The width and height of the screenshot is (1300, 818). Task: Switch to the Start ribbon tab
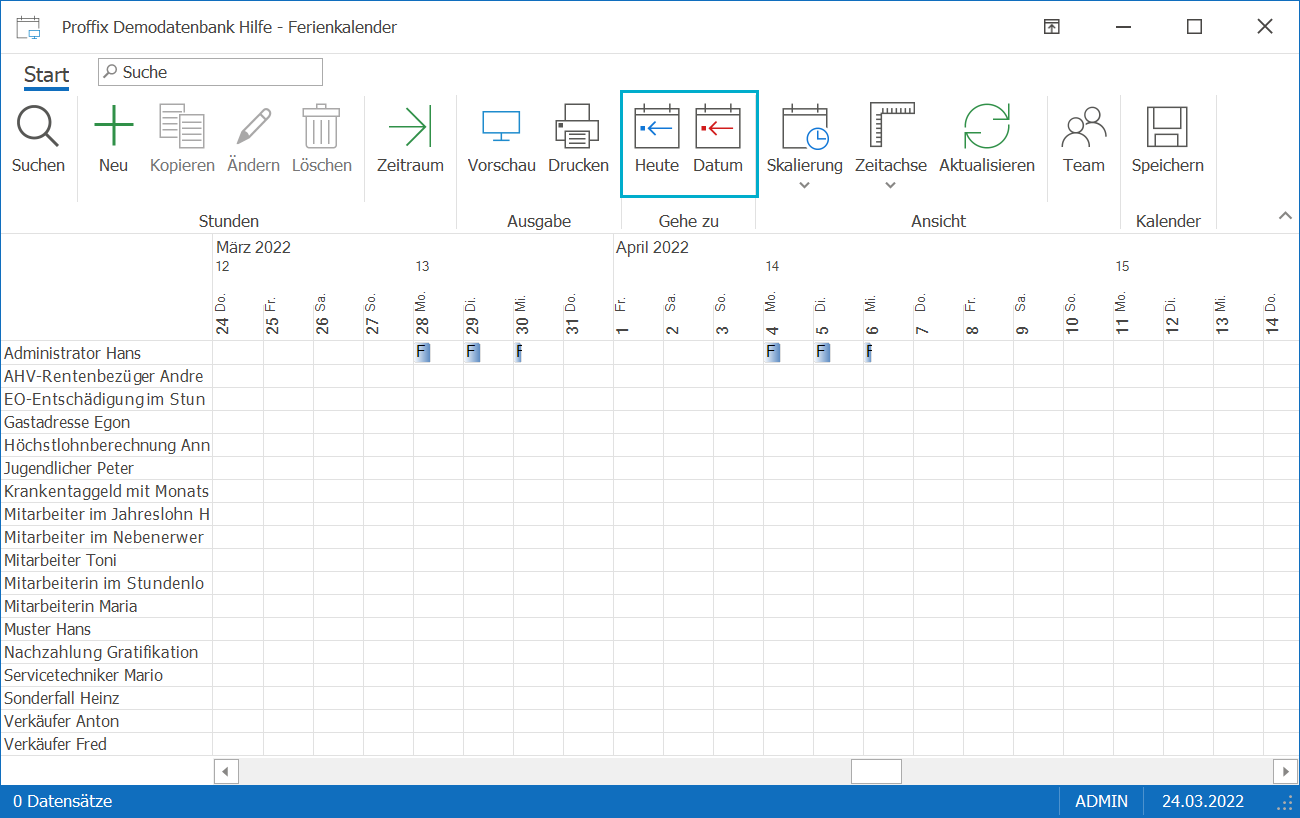[x=47, y=75]
